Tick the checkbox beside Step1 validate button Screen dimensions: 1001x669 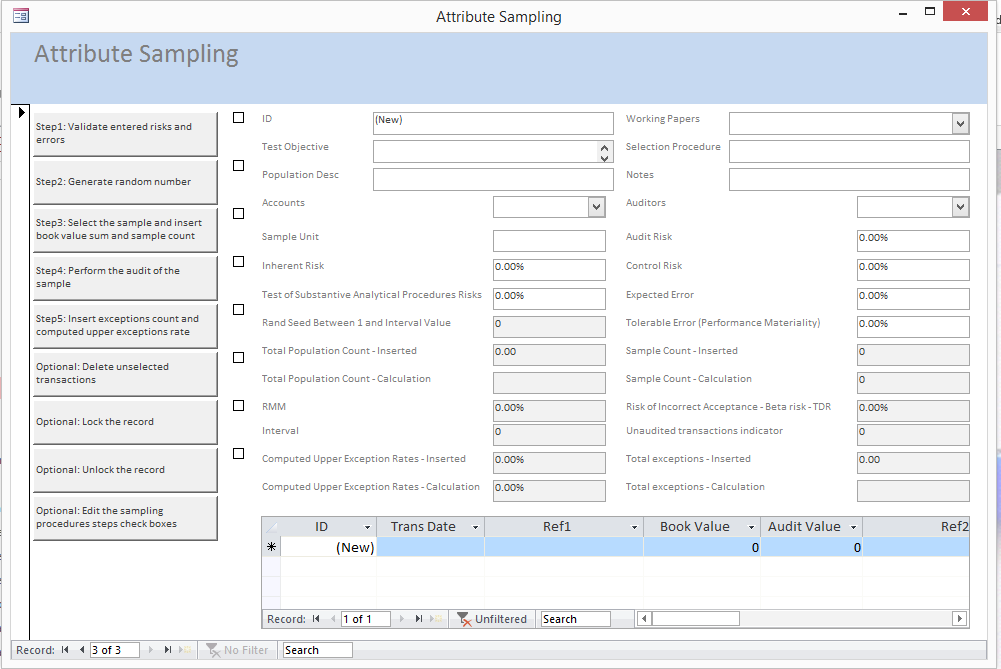pyautogui.click(x=238, y=118)
